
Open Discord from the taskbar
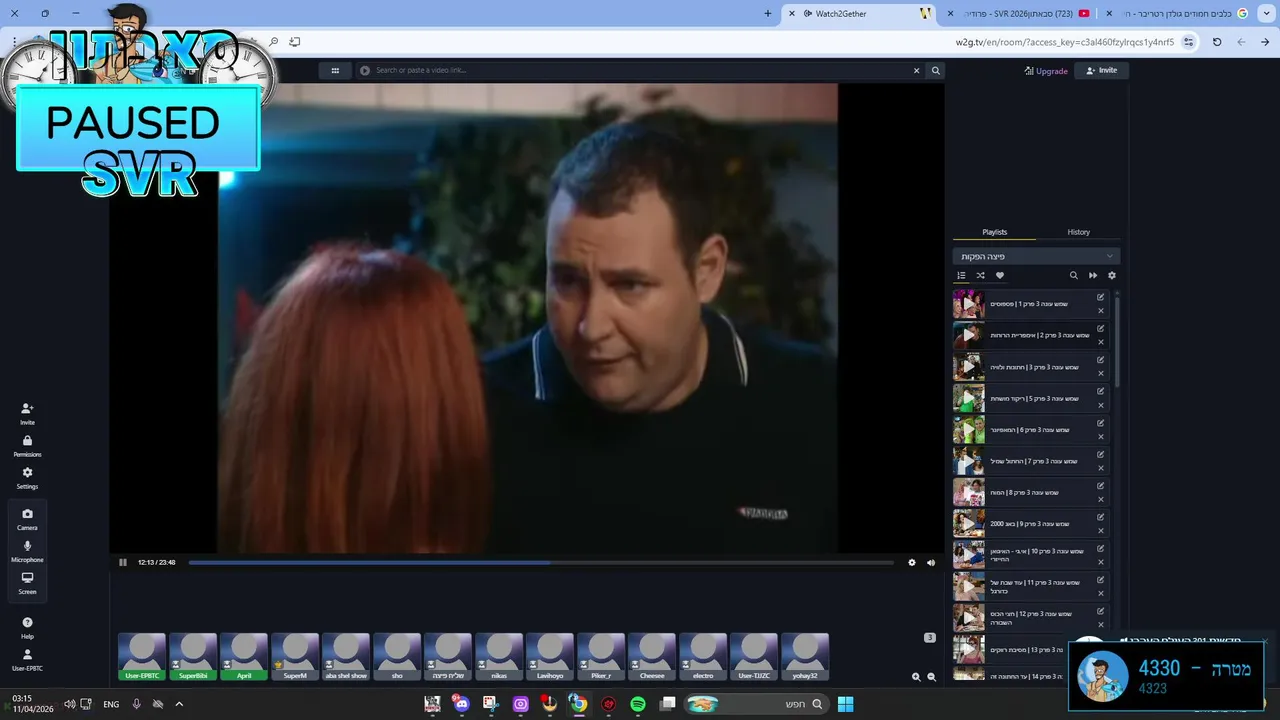462,704
